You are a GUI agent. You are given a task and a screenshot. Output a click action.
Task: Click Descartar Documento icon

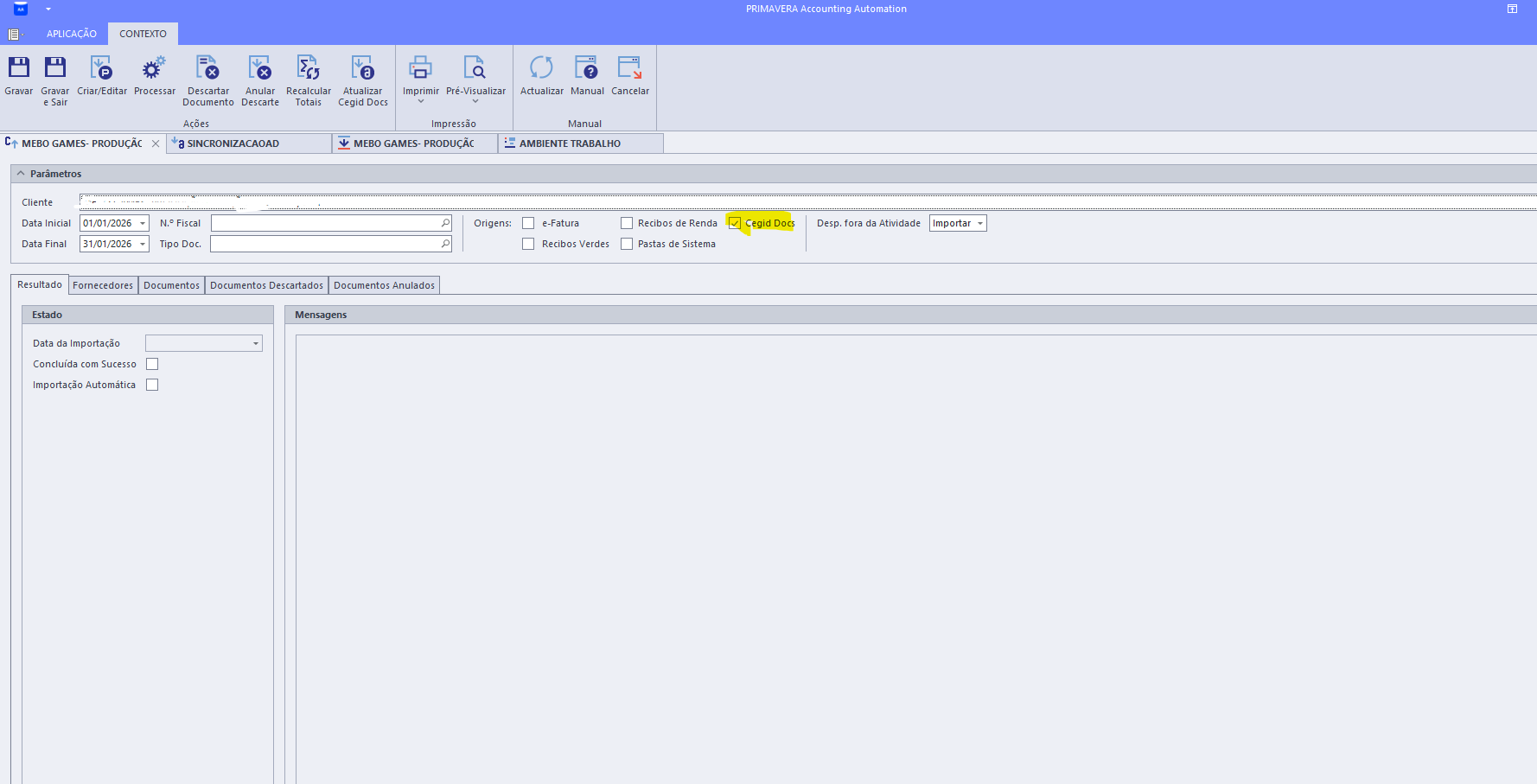pos(207,68)
